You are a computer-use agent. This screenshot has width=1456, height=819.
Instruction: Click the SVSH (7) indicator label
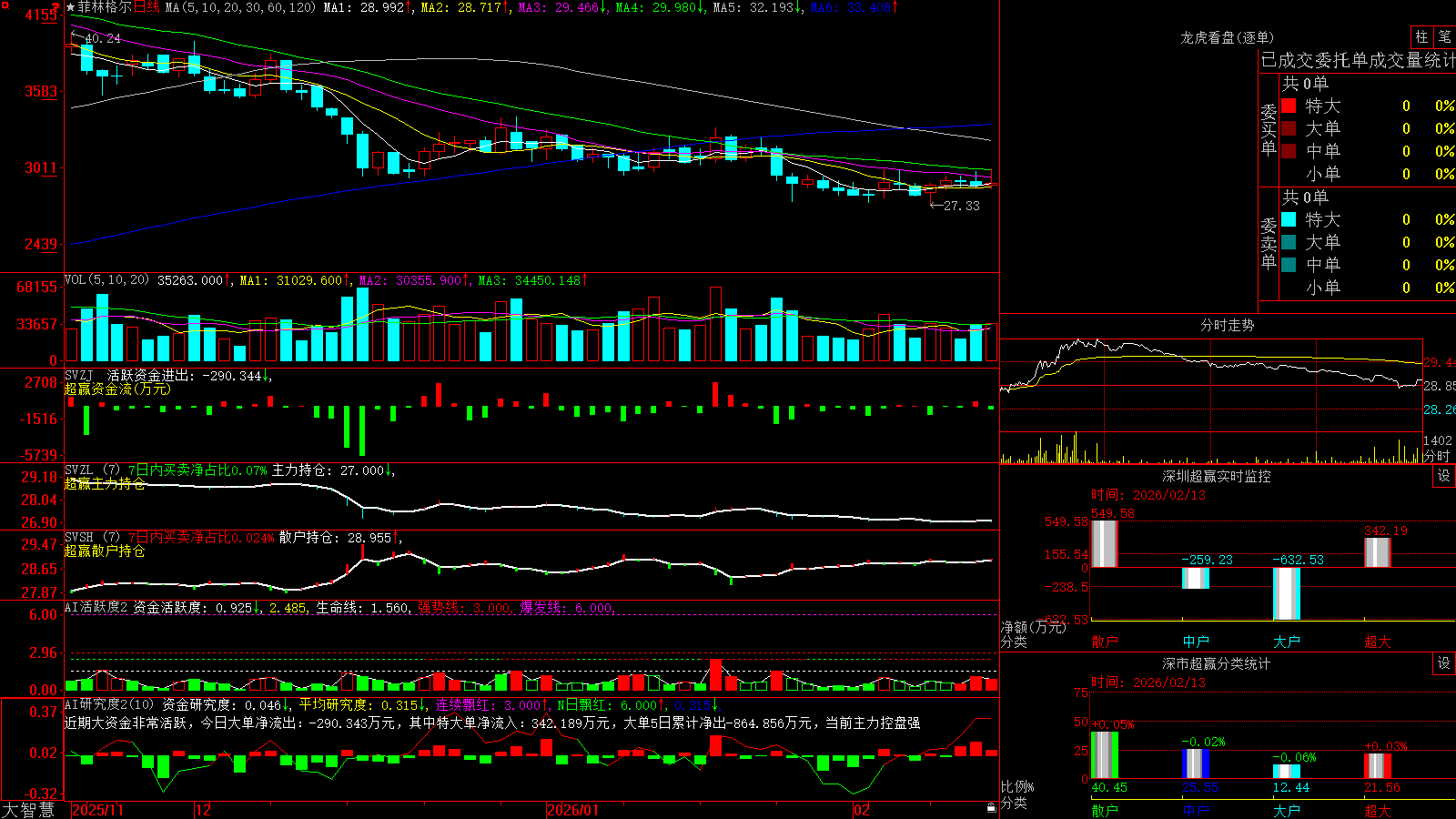pos(92,538)
